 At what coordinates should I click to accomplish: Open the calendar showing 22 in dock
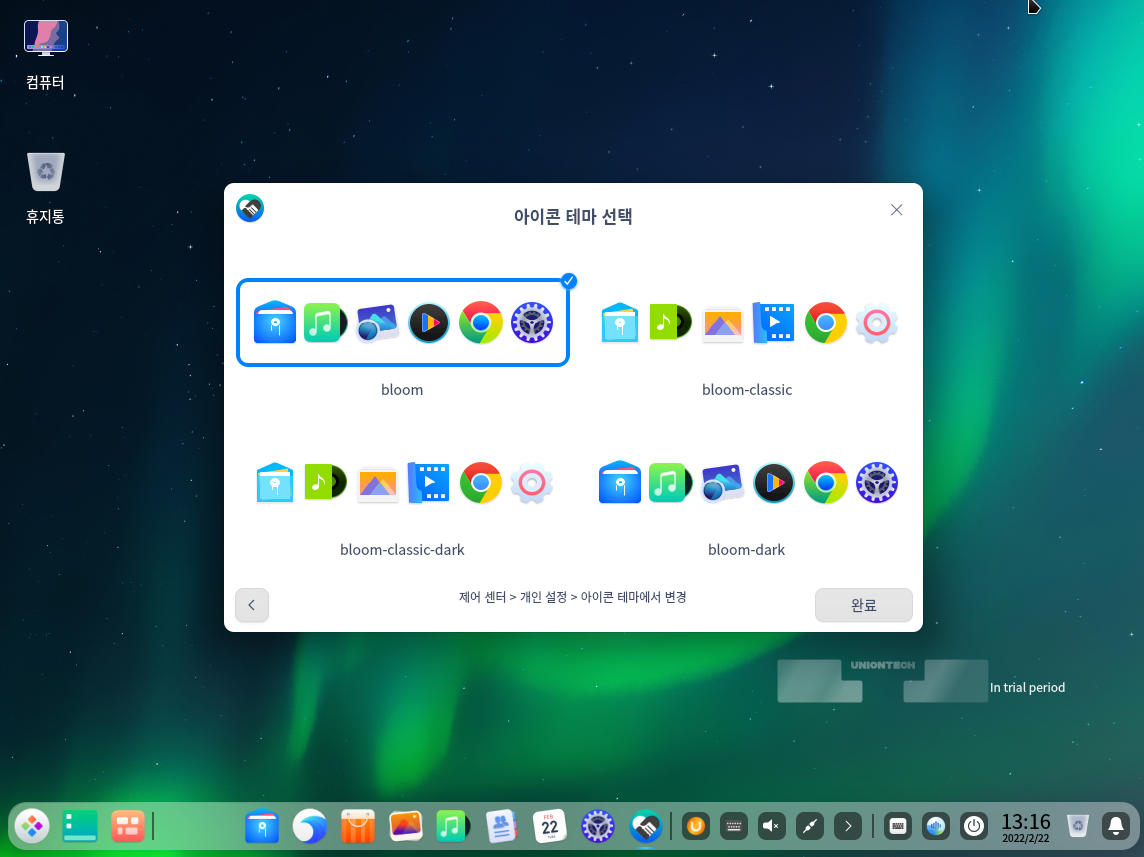point(549,826)
